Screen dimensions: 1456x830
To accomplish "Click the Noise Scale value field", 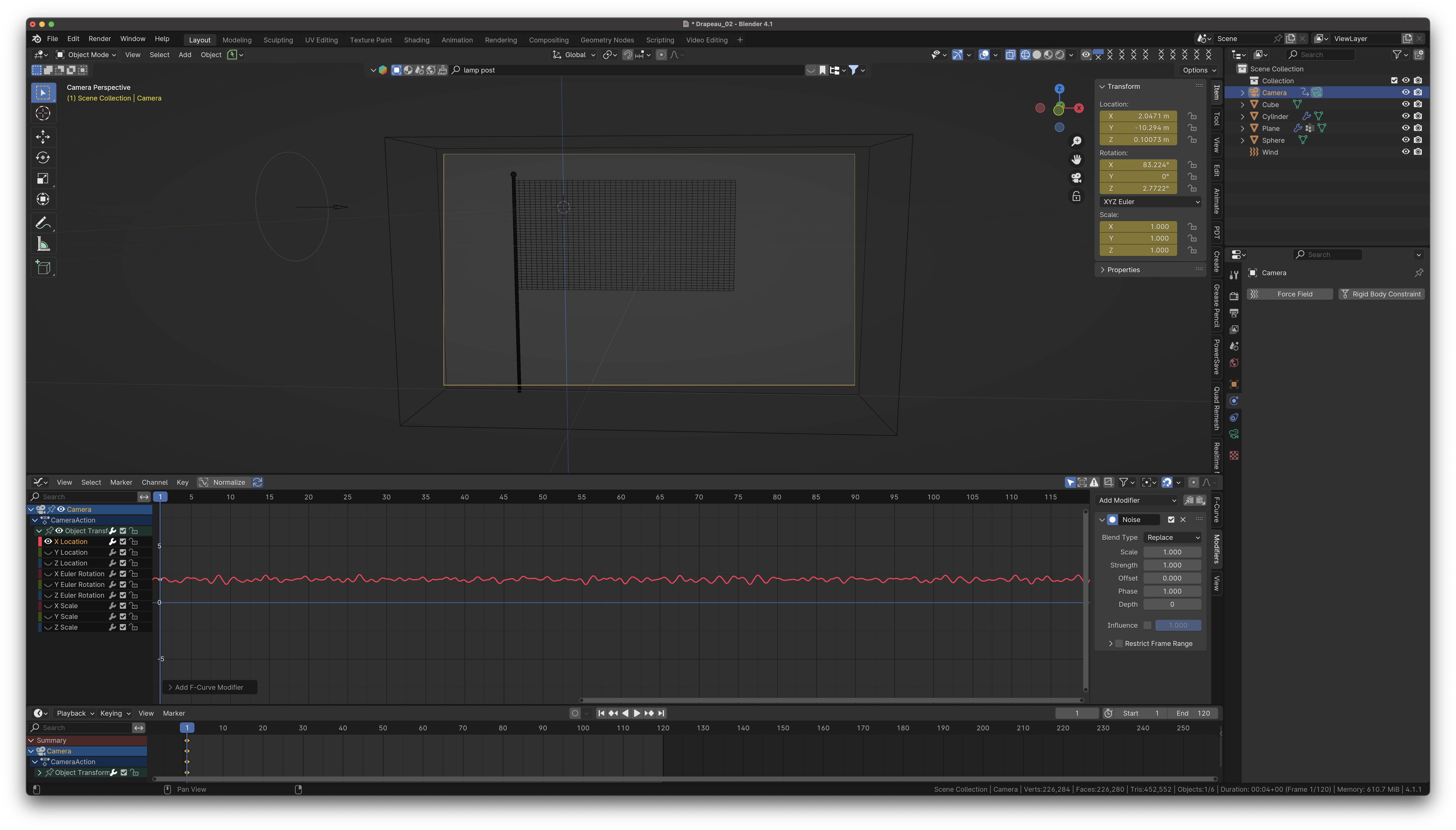I will click(1172, 552).
